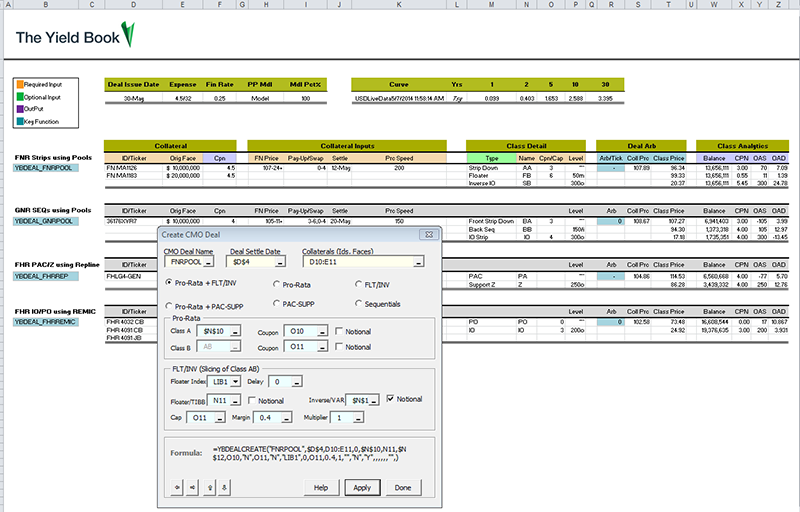Open the Floater Index LIB1 dropdown
Image resolution: width=800 pixels, height=512 pixels.
point(235,381)
